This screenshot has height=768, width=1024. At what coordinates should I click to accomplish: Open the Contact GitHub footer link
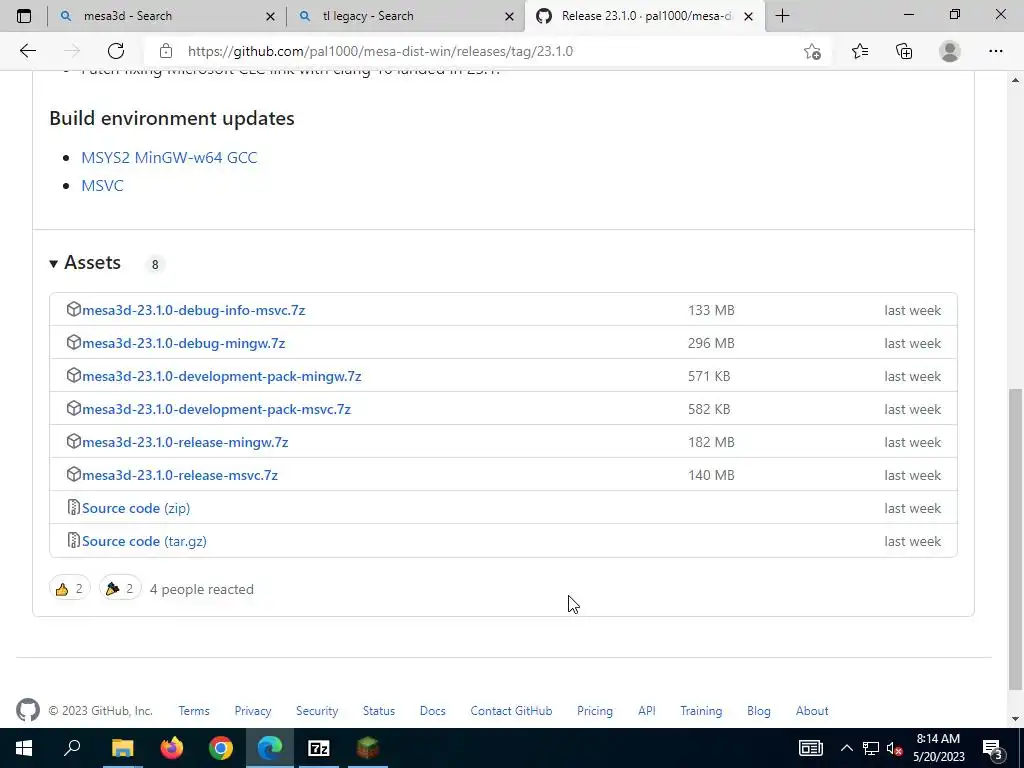[x=511, y=711]
